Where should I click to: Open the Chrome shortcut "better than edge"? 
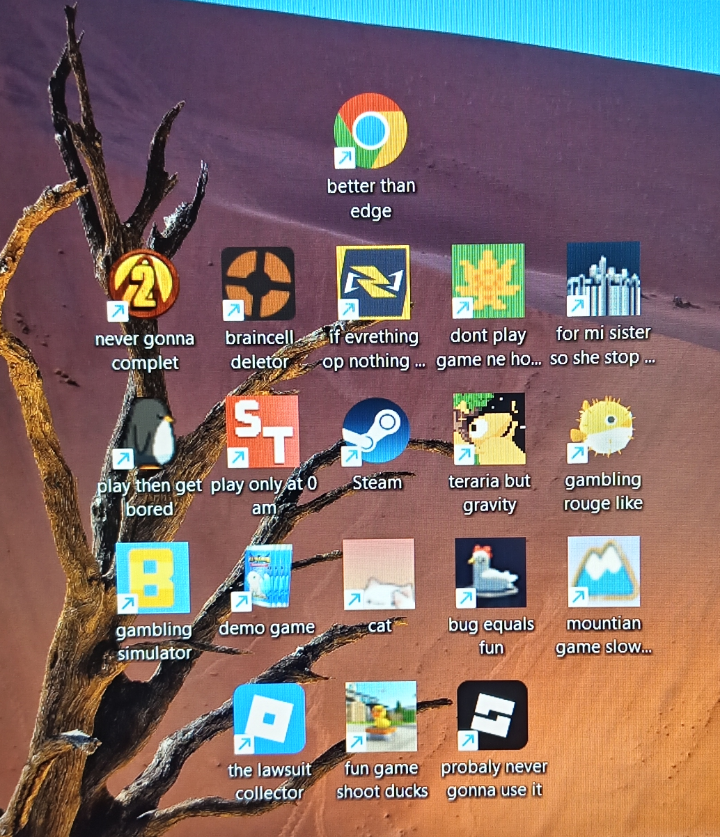pos(370,131)
